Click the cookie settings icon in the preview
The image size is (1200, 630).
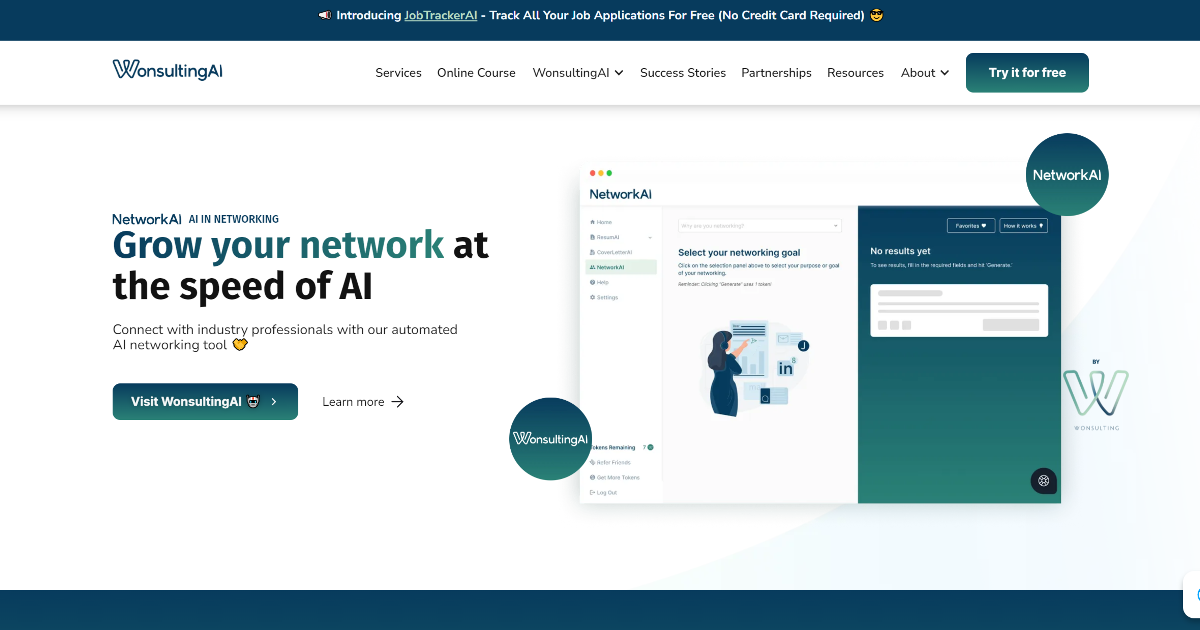click(1043, 481)
